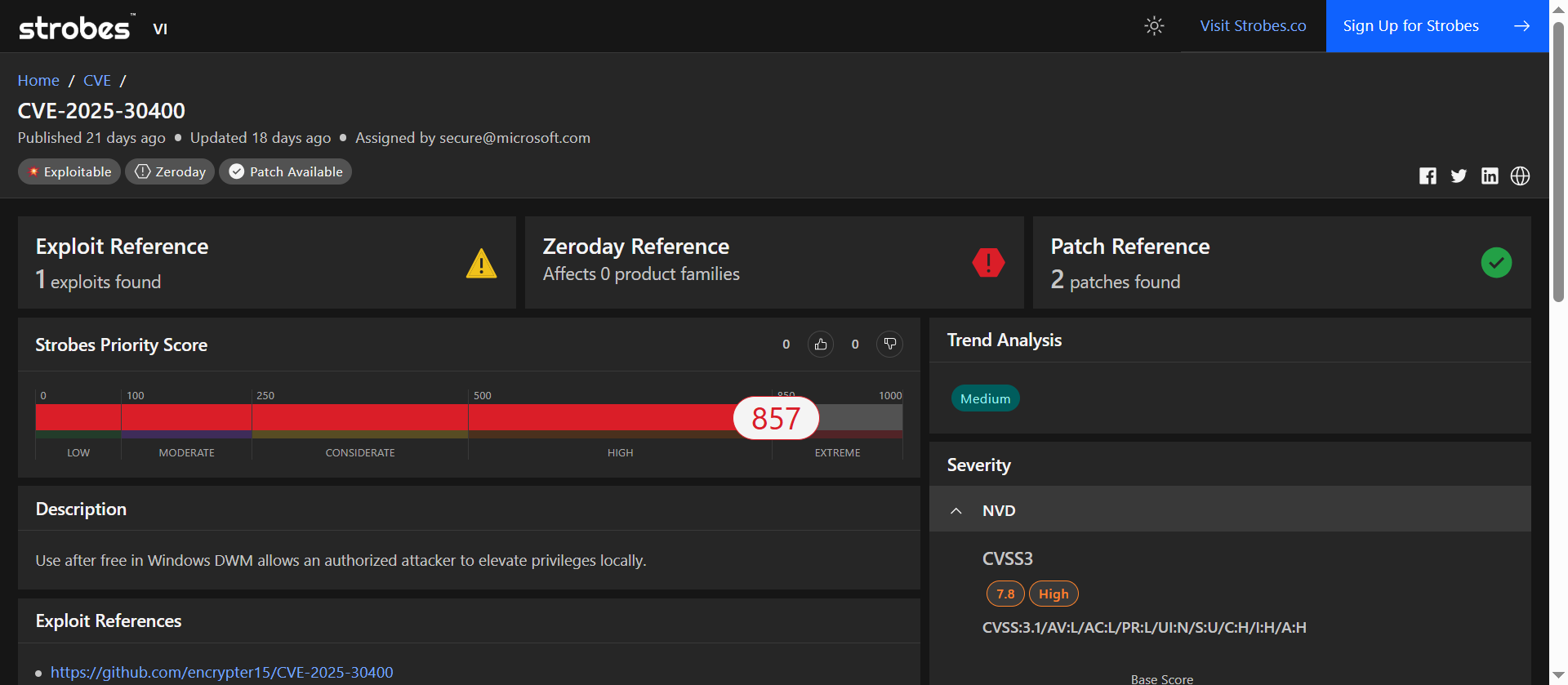
Task: Downvote the Strobes Priority Score
Action: [x=890, y=345]
